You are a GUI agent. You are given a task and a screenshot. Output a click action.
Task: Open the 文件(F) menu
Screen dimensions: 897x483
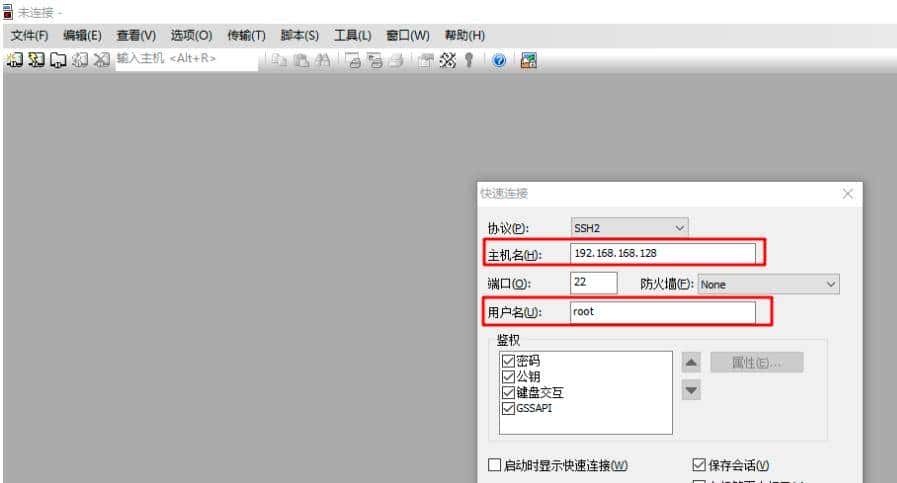pyautogui.click(x=29, y=35)
